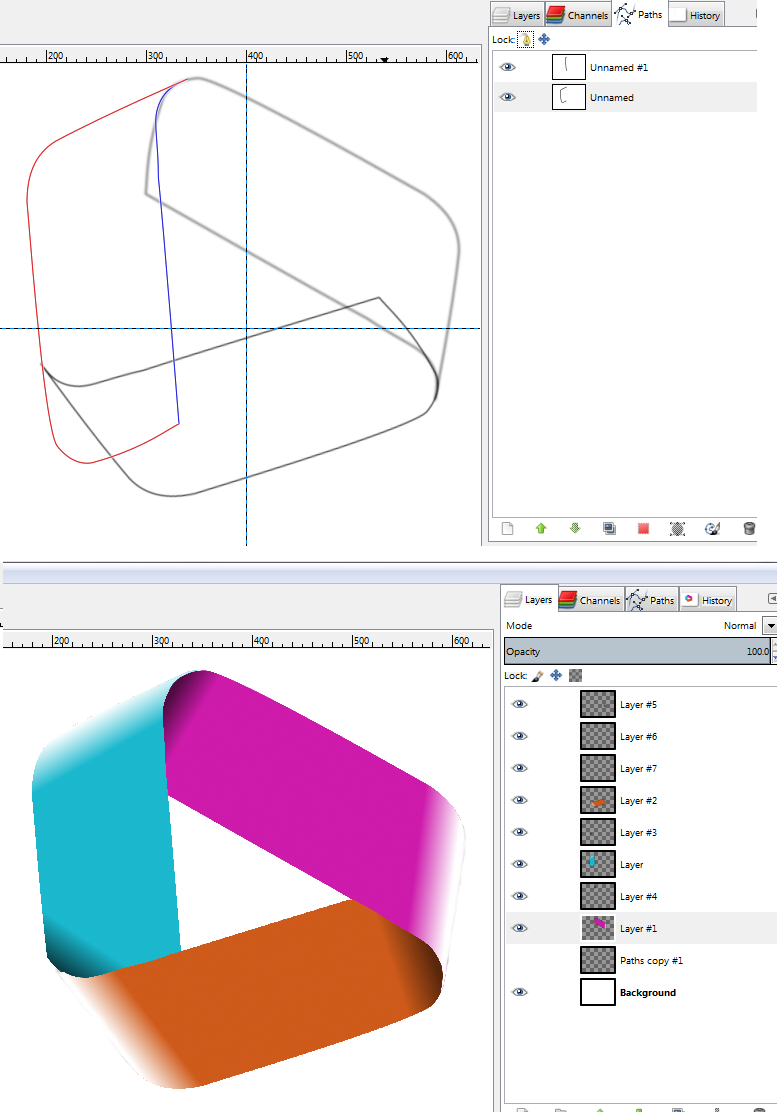Toggle lock pixels brush icon in Layers dialog

537,676
